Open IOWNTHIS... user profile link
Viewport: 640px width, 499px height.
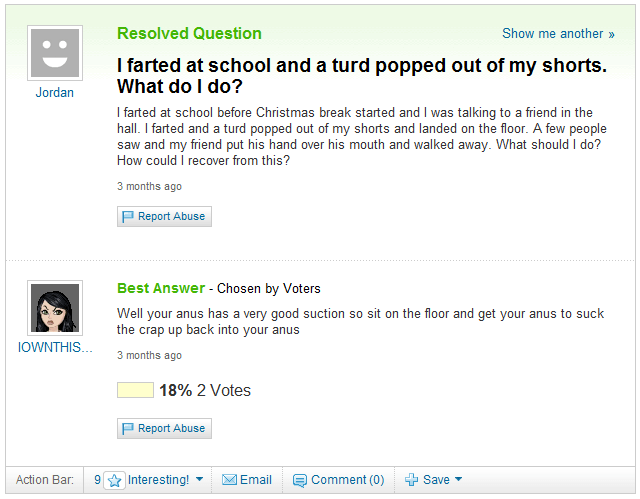[x=55, y=347]
